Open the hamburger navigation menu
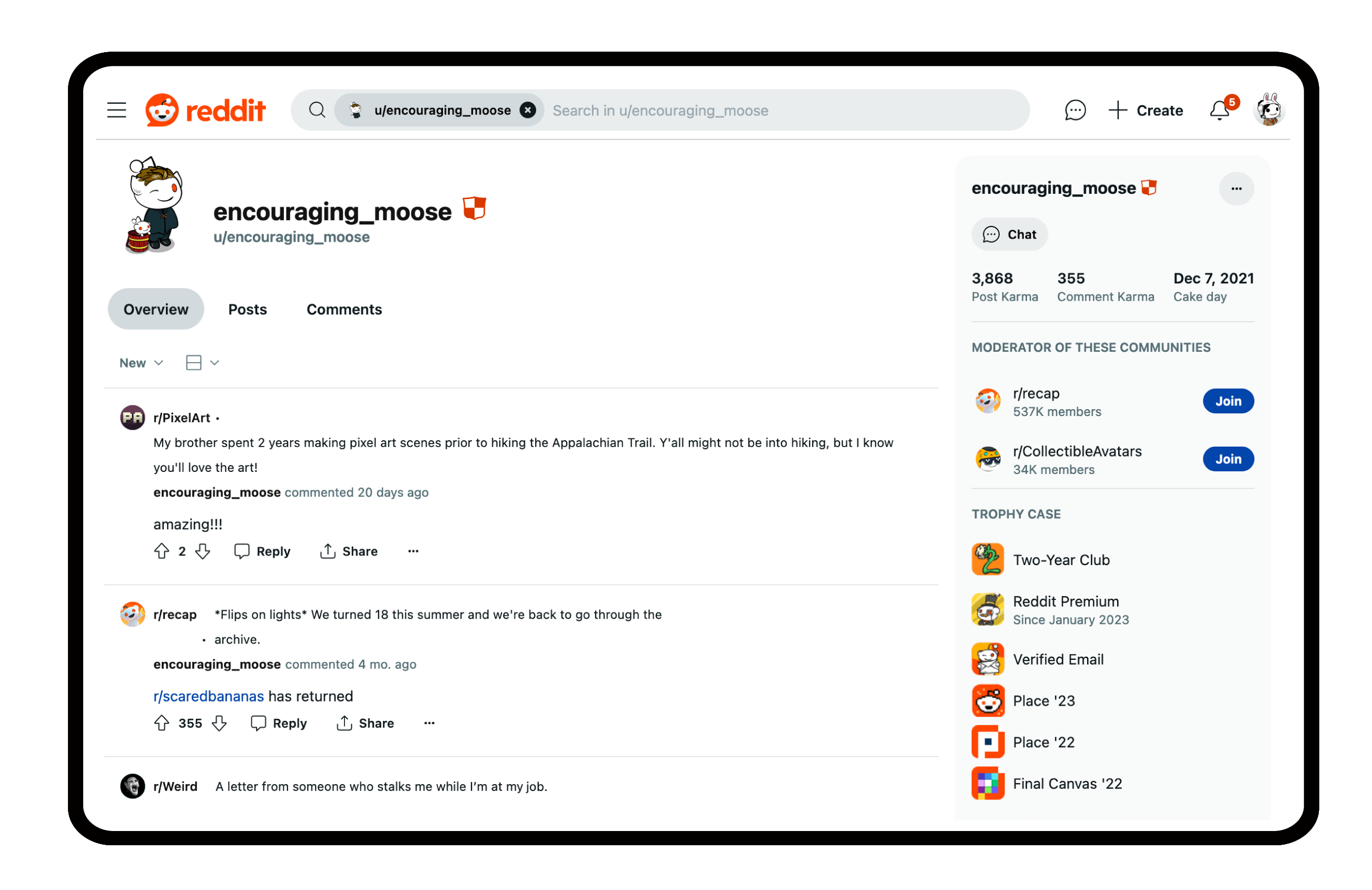The height and width of the screenshot is (890, 1372). tap(116, 110)
